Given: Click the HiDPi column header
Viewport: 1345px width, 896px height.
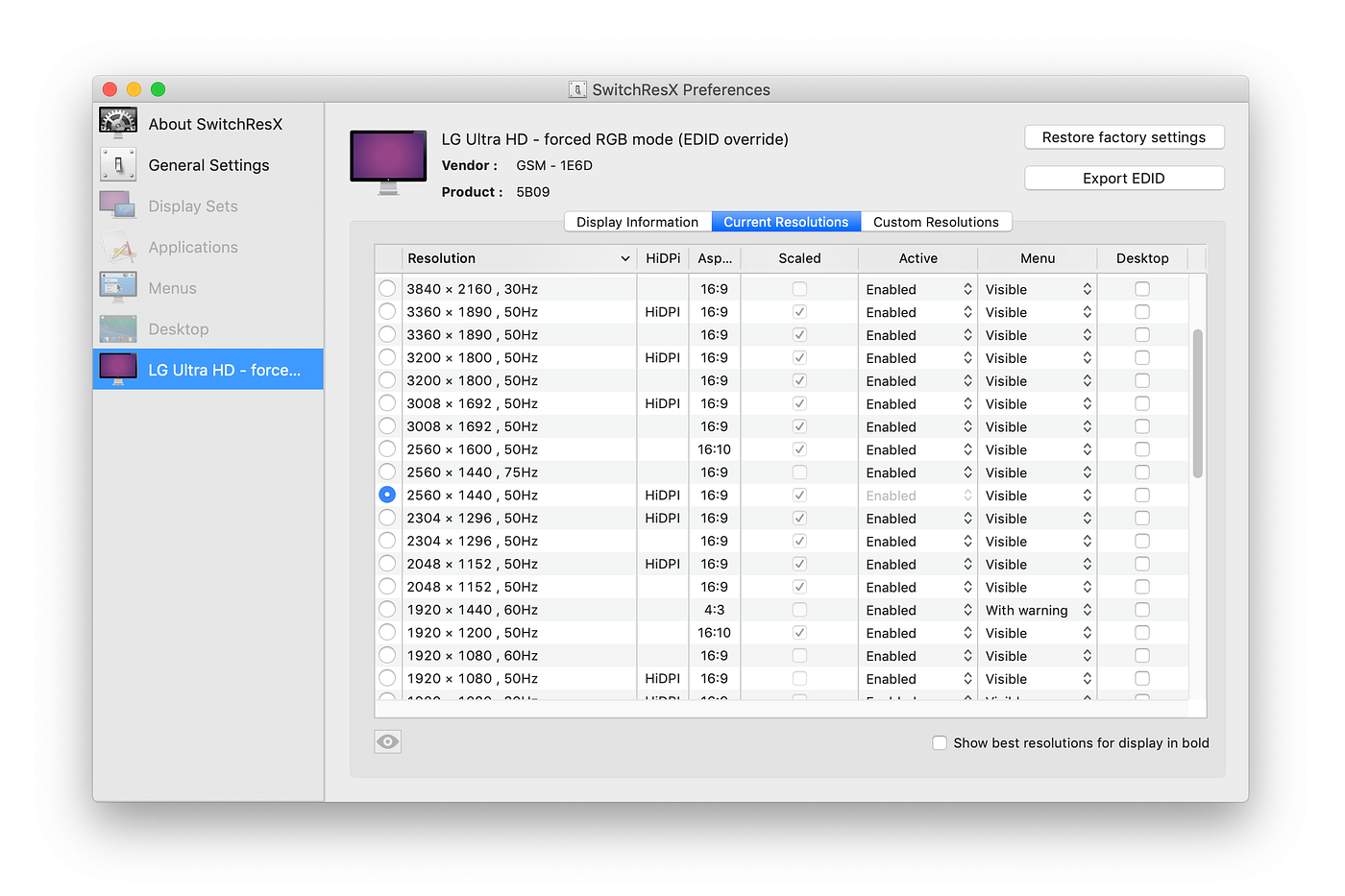Looking at the screenshot, I should [x=663, y=258].
